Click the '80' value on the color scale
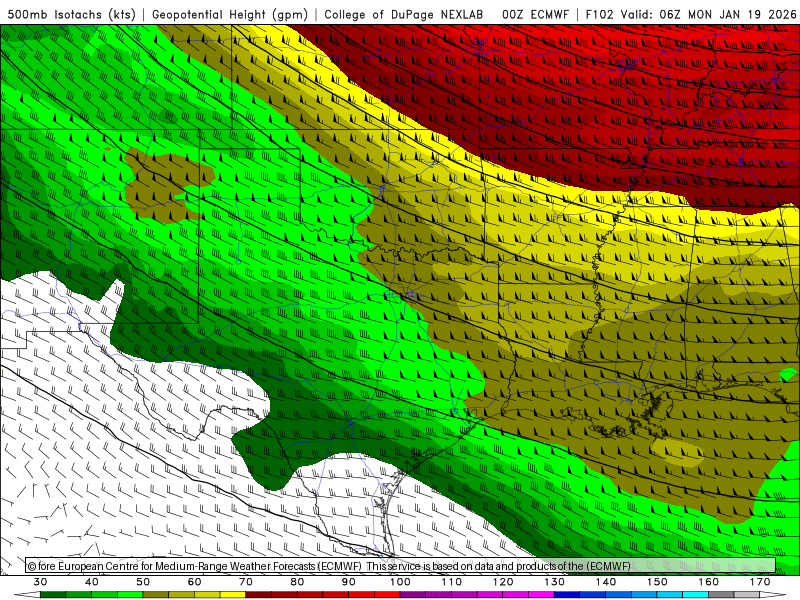800x600 pixels. point(297,582)
